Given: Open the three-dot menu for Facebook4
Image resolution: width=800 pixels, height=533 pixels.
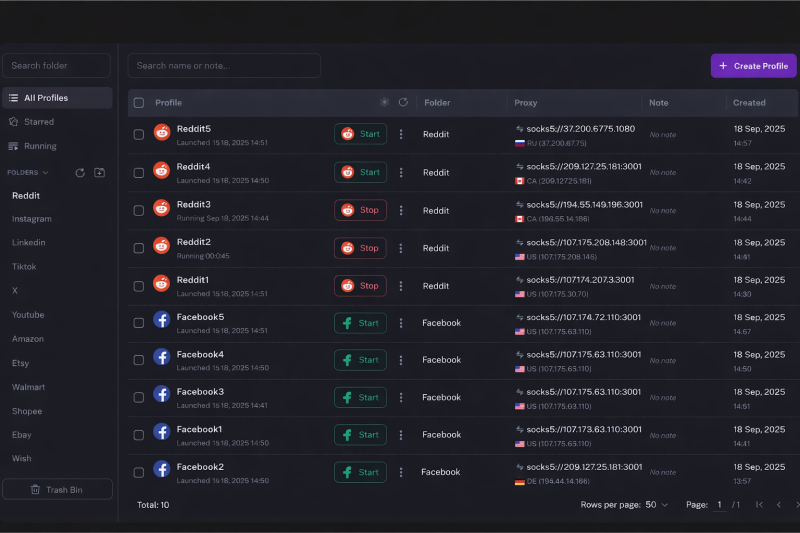Looking at the screenshot, I should pos(401,360).
